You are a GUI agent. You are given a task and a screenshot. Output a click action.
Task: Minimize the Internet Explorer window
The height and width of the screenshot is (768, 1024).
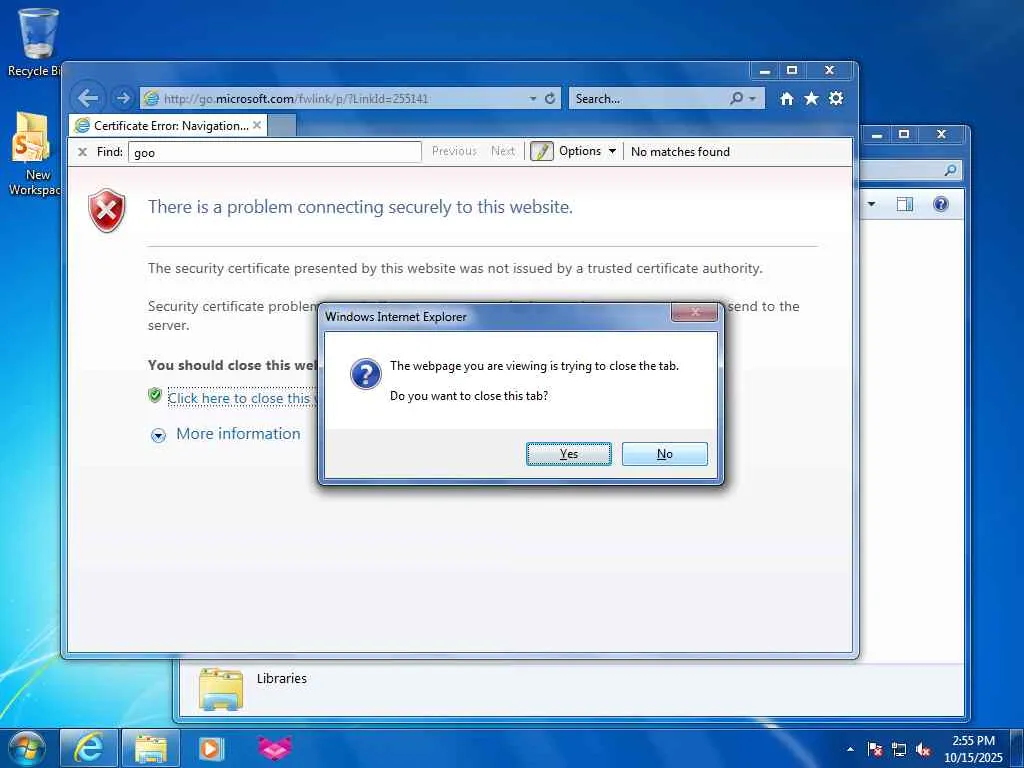(x=765, y=71)
